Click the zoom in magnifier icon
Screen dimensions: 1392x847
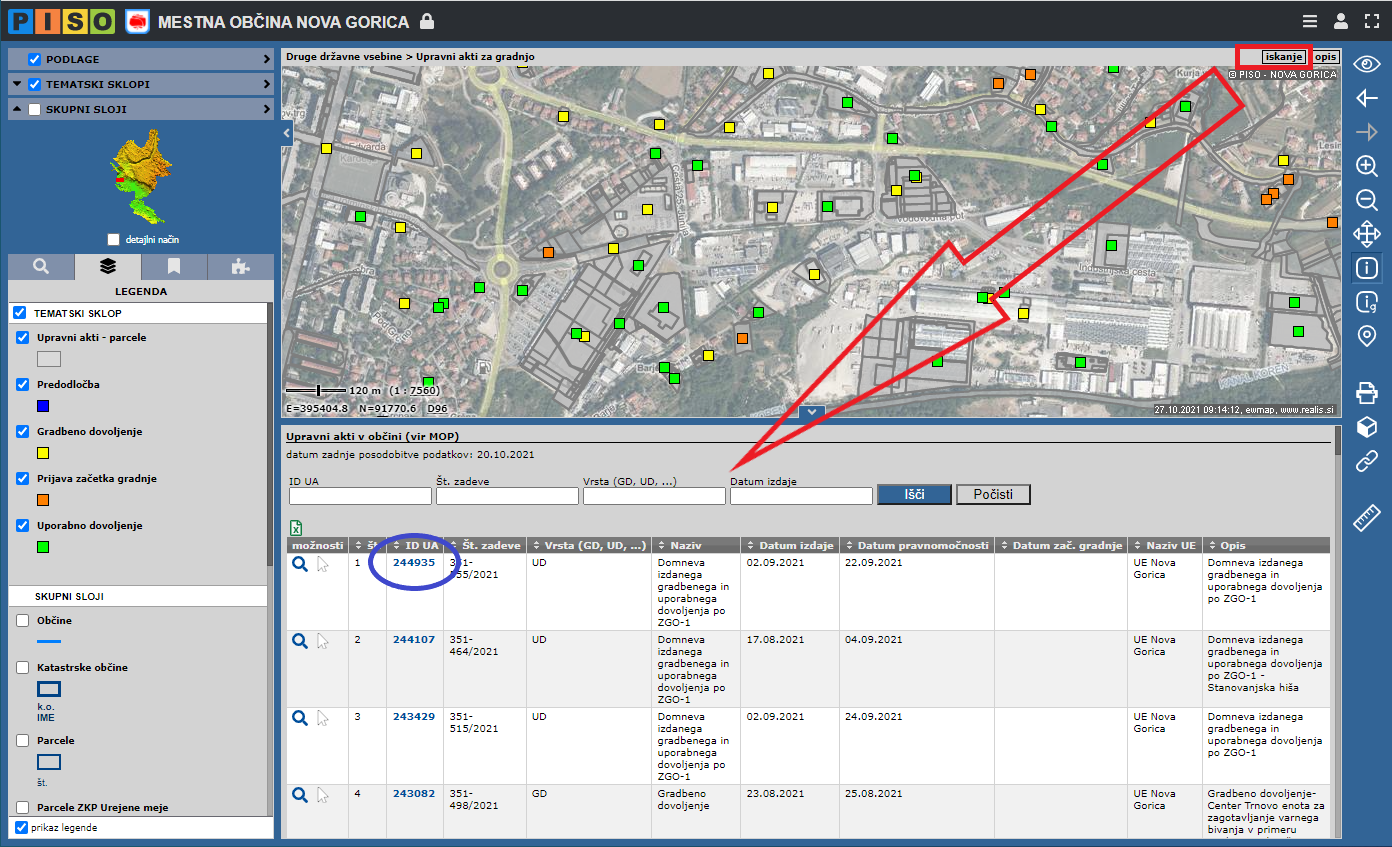click(x=1366, y=166)
